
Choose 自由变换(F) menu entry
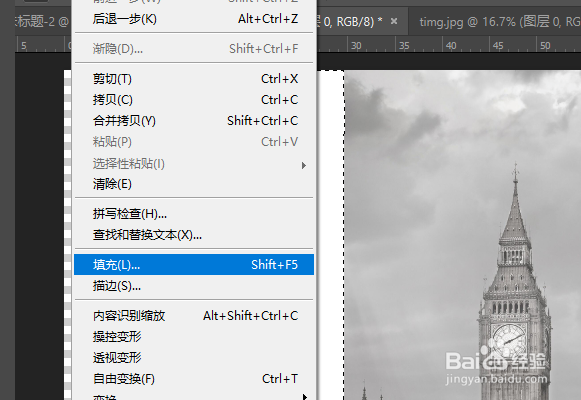(x=194, y=379)
